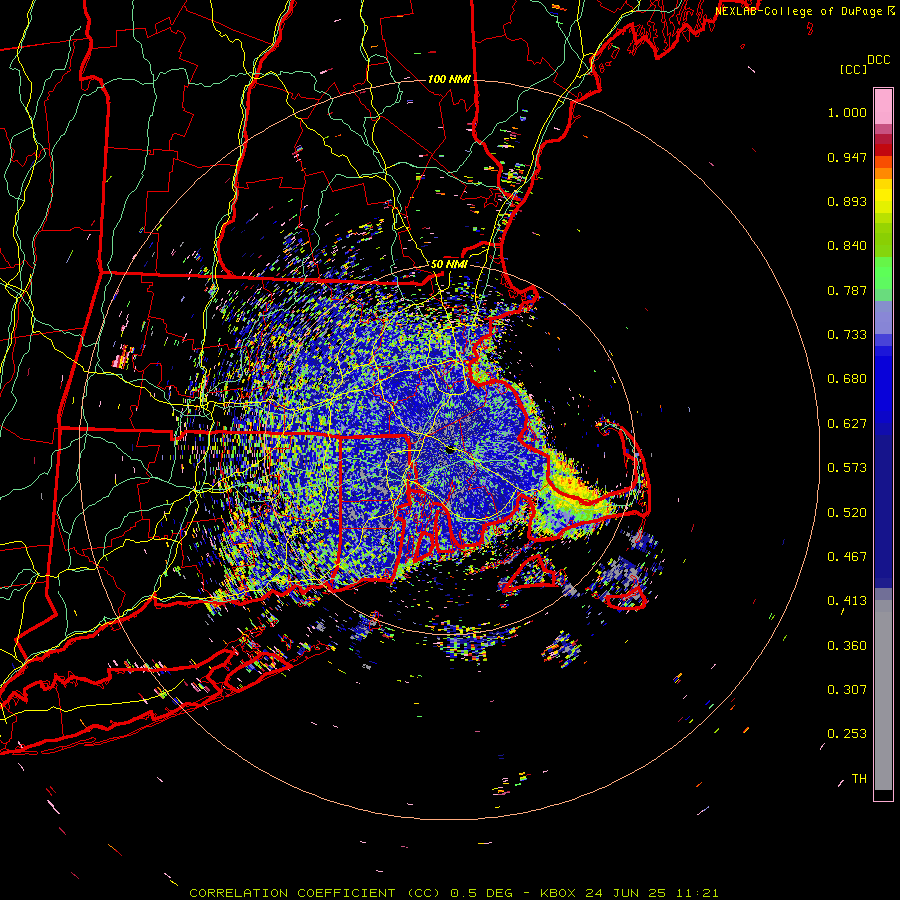This screenshot has height=900, width=900.
Task: Click the 0.840 scale value
Action: [x=847, y=246]
